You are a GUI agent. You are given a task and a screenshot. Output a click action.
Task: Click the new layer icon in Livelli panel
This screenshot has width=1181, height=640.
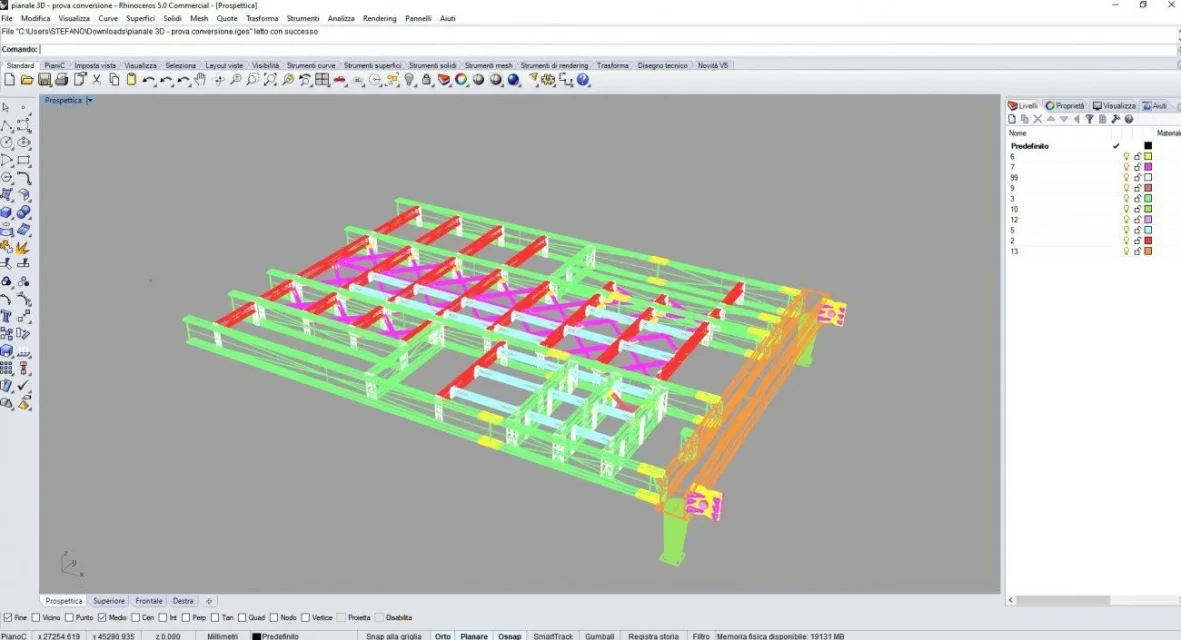click(1012, 119)
